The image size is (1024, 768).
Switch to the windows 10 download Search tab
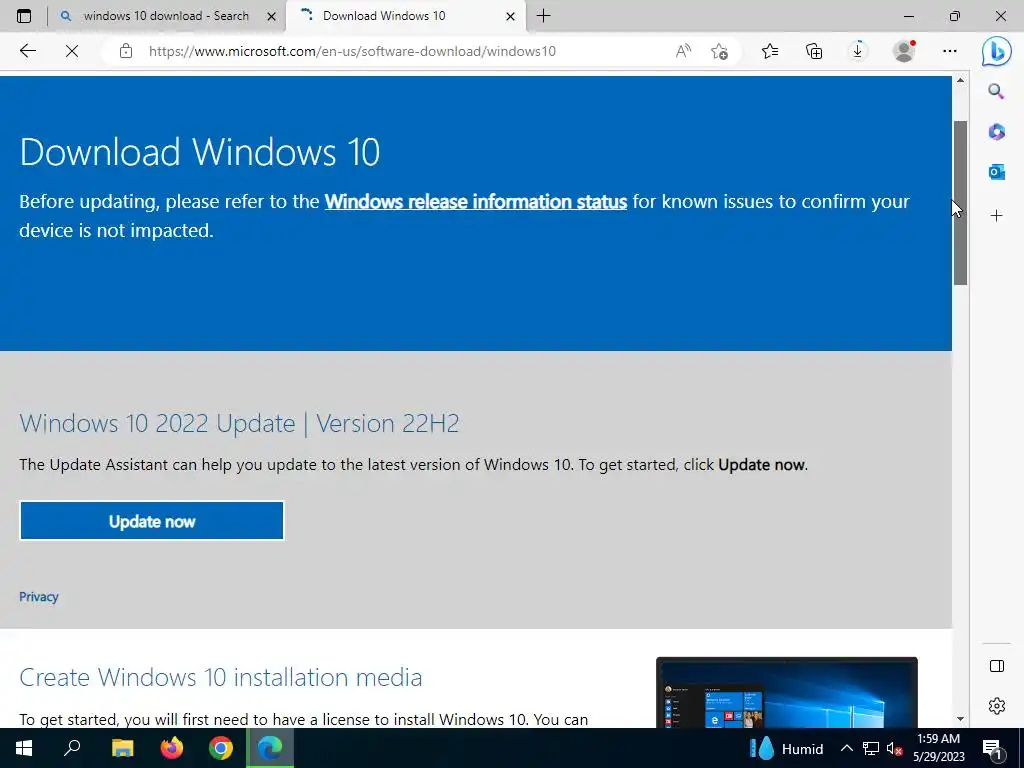pos(168,16)
